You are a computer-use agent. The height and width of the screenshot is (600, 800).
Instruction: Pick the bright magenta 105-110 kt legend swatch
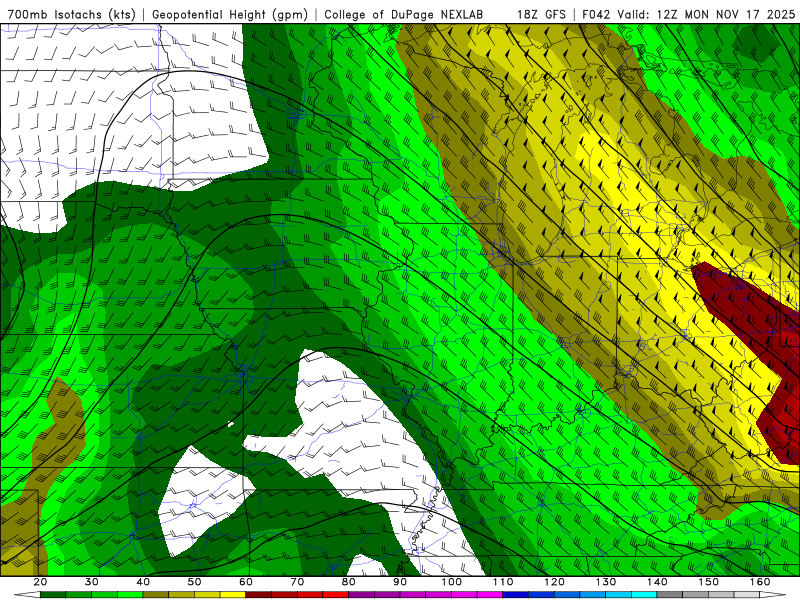pyautogui.click(x=490, y=595)
